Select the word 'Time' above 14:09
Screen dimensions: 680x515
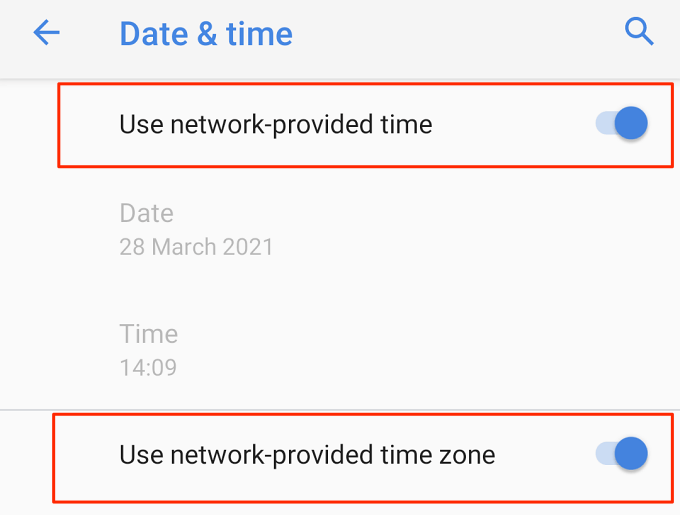148,334
